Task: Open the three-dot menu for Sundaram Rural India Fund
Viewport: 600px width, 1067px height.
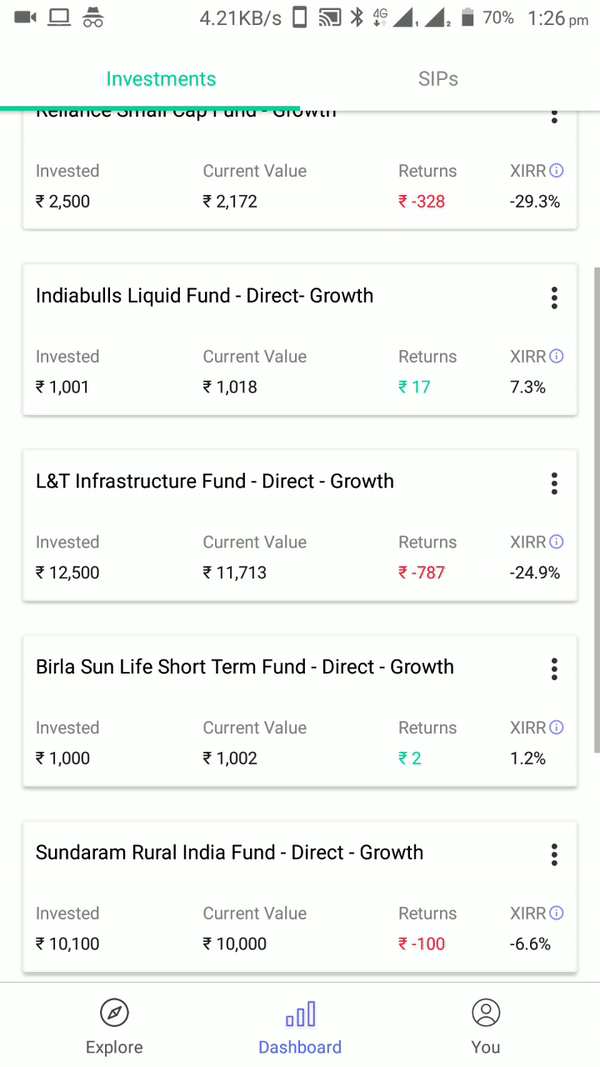Action: (554, 854)
